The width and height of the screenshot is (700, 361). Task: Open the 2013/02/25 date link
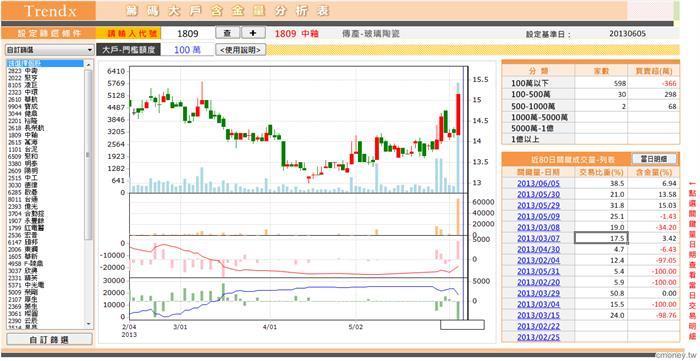(538, 337)
